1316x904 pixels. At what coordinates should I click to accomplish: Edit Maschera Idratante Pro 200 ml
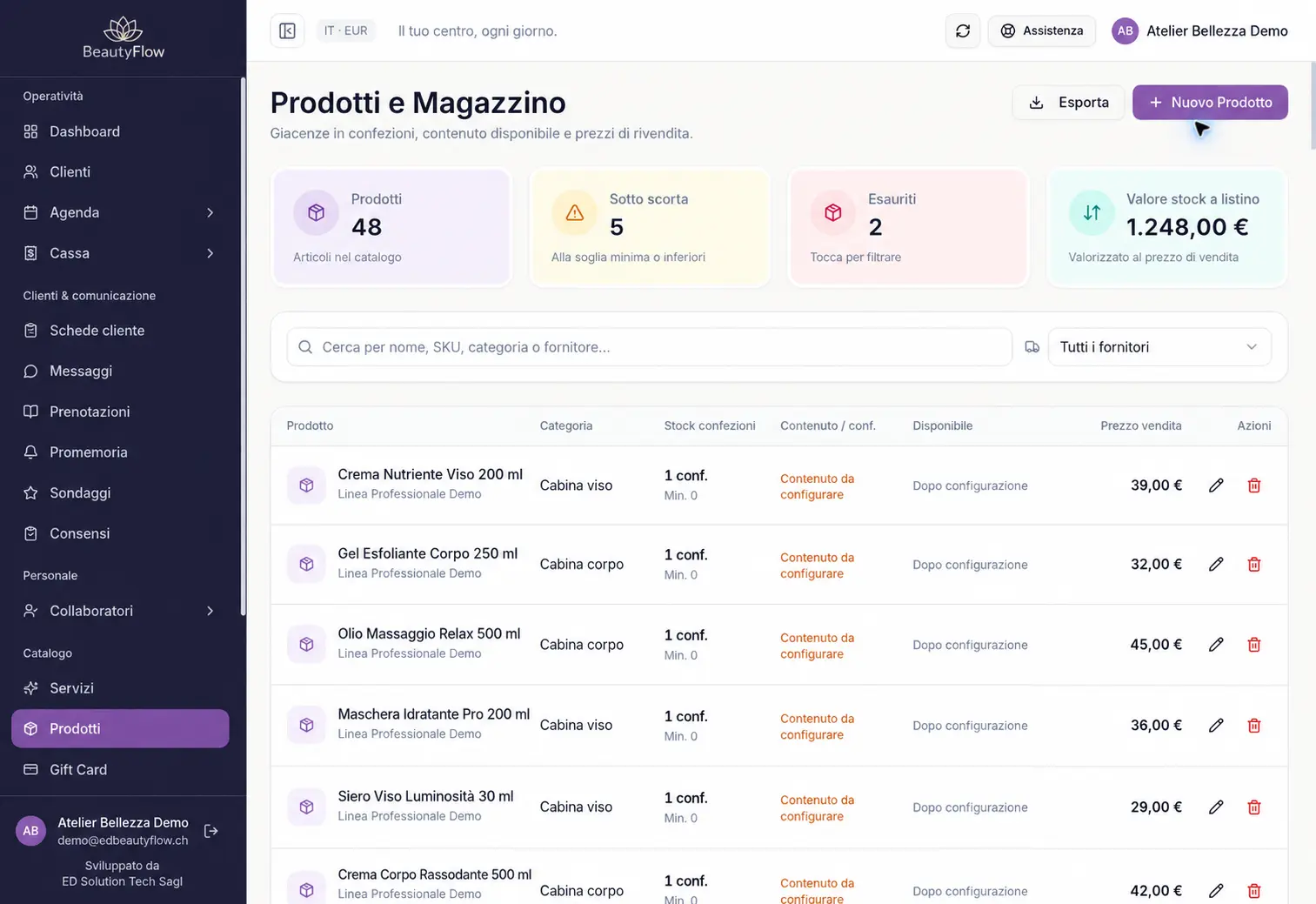point(1216,726)
